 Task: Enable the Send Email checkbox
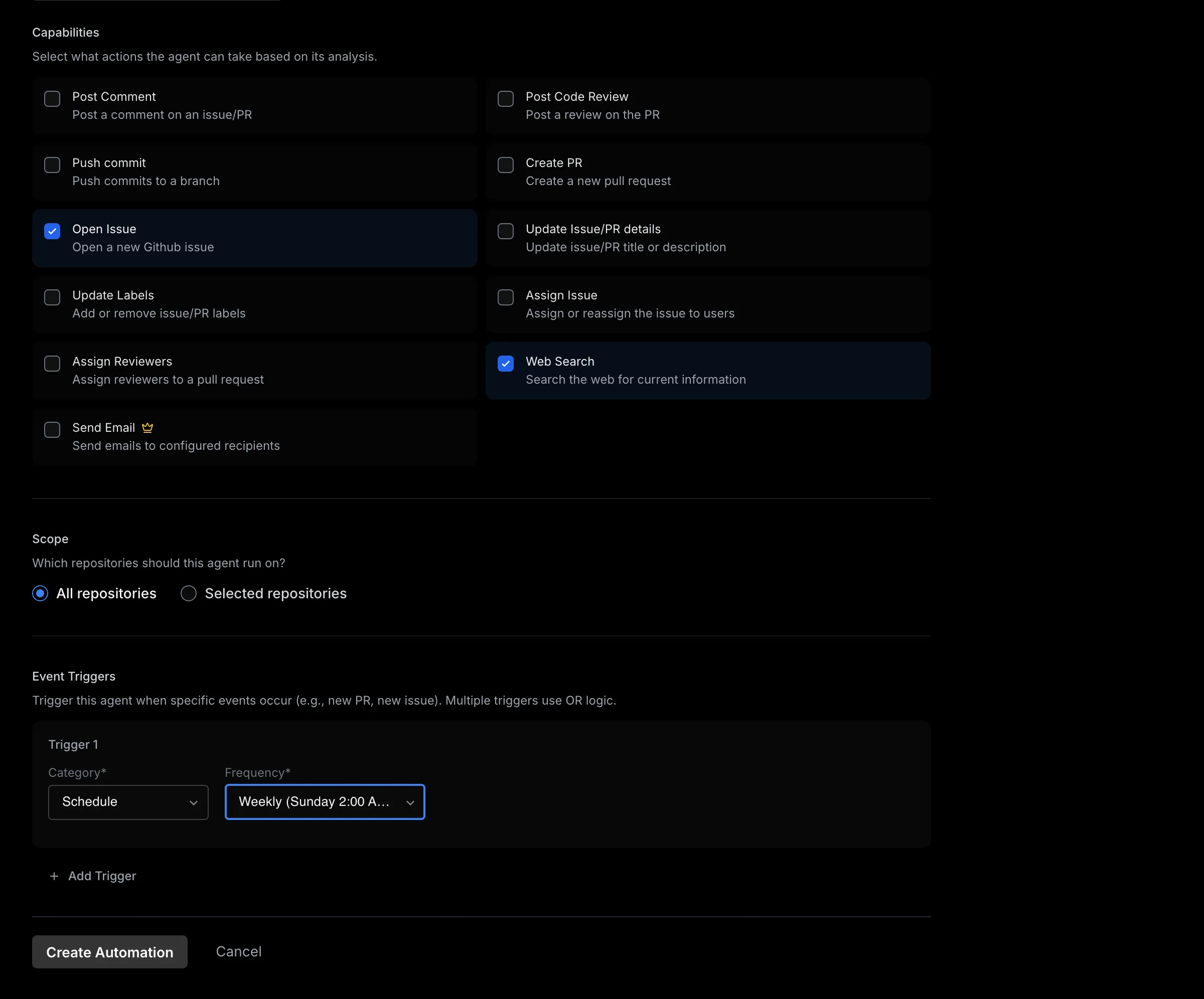pos(52,430)
